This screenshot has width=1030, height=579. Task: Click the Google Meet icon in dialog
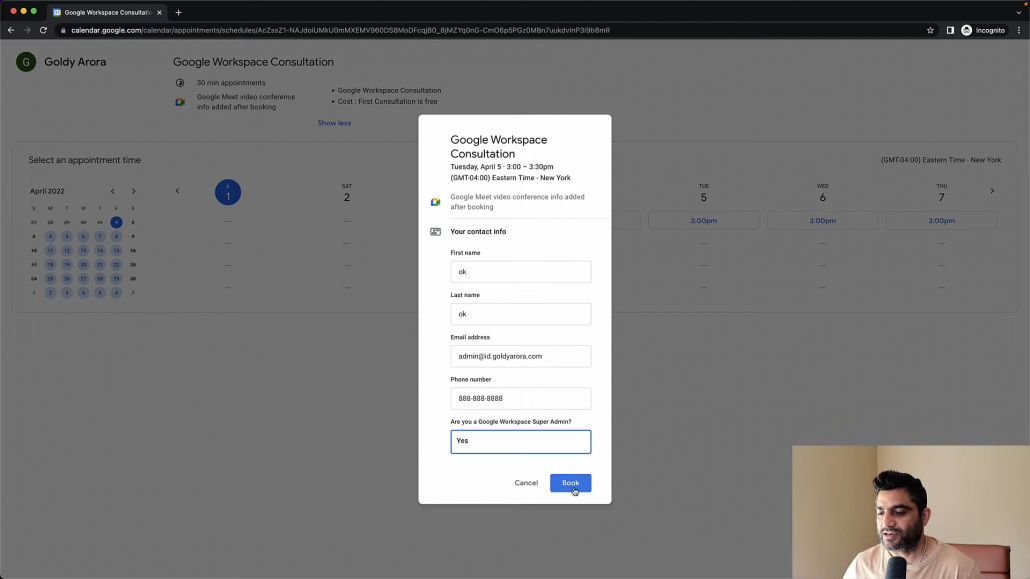click(435, 202)
